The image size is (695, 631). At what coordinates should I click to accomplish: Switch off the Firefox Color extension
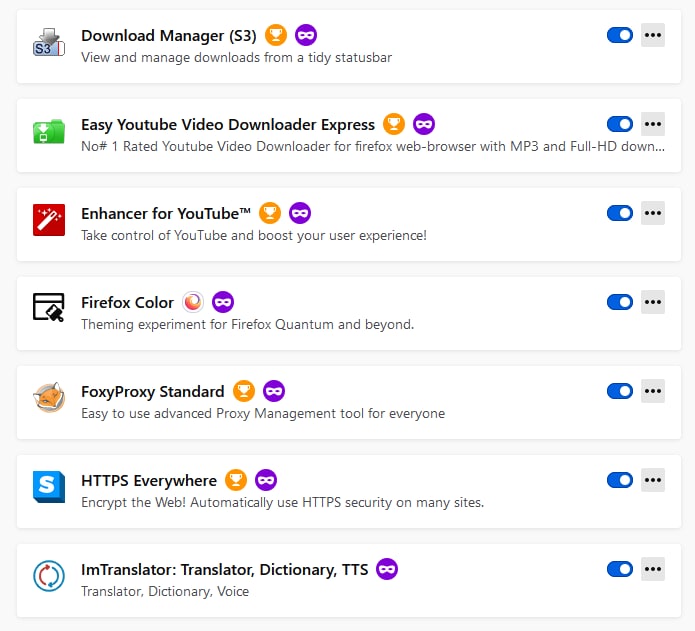pyautogui.click(x=620, y=302)
